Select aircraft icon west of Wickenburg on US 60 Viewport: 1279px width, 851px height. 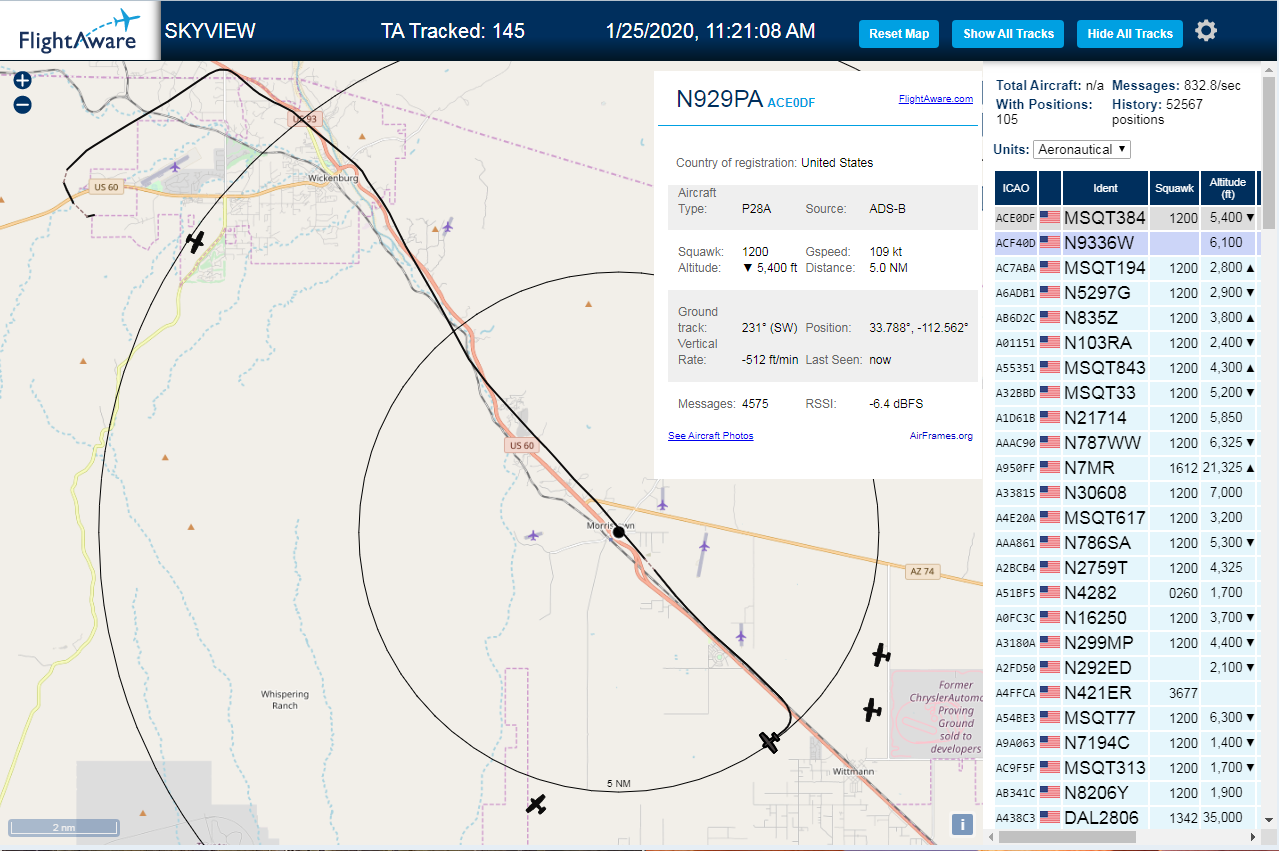pyautogui.click(x=196, y=241)
